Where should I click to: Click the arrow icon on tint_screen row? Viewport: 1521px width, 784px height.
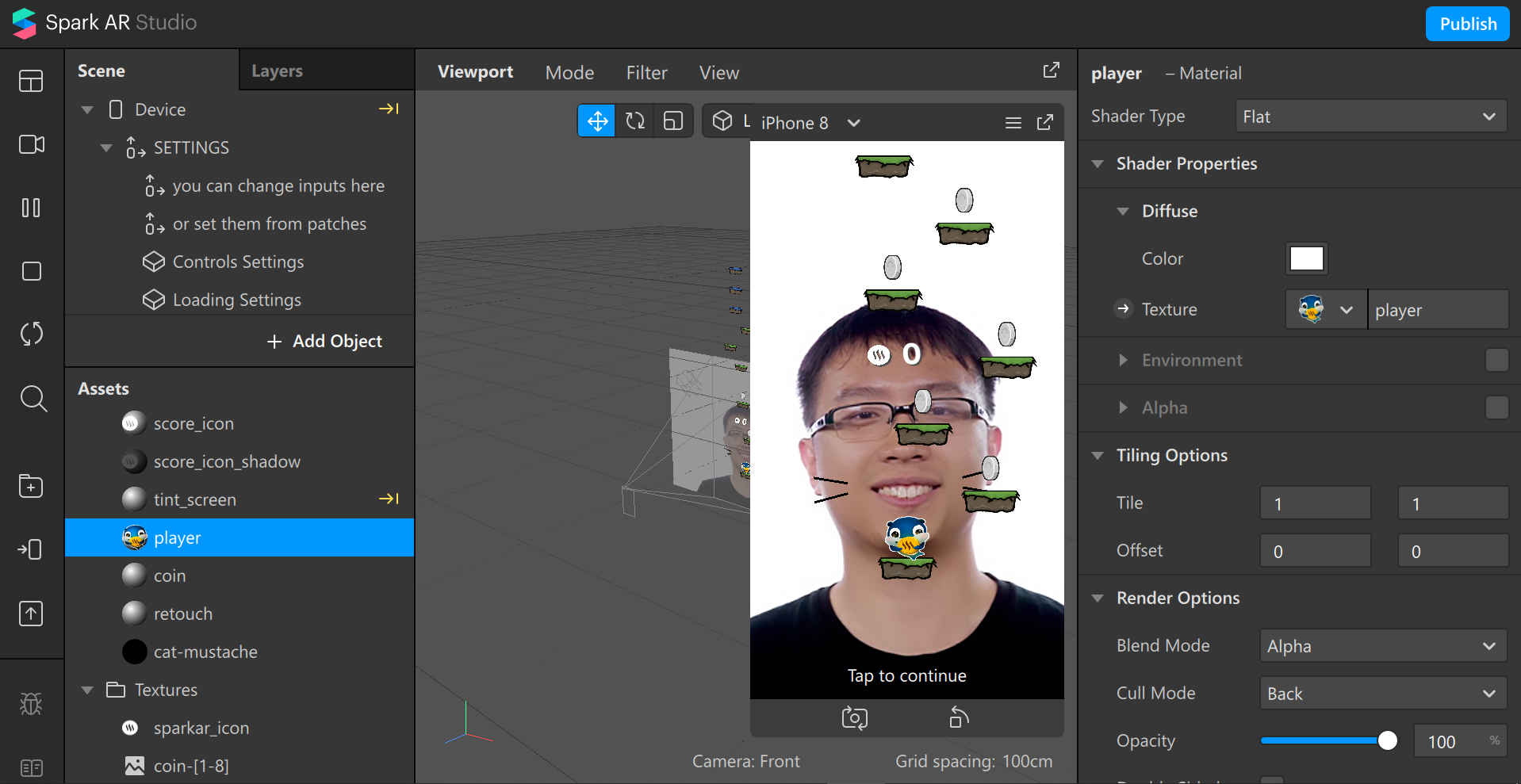tap(389, 499)
